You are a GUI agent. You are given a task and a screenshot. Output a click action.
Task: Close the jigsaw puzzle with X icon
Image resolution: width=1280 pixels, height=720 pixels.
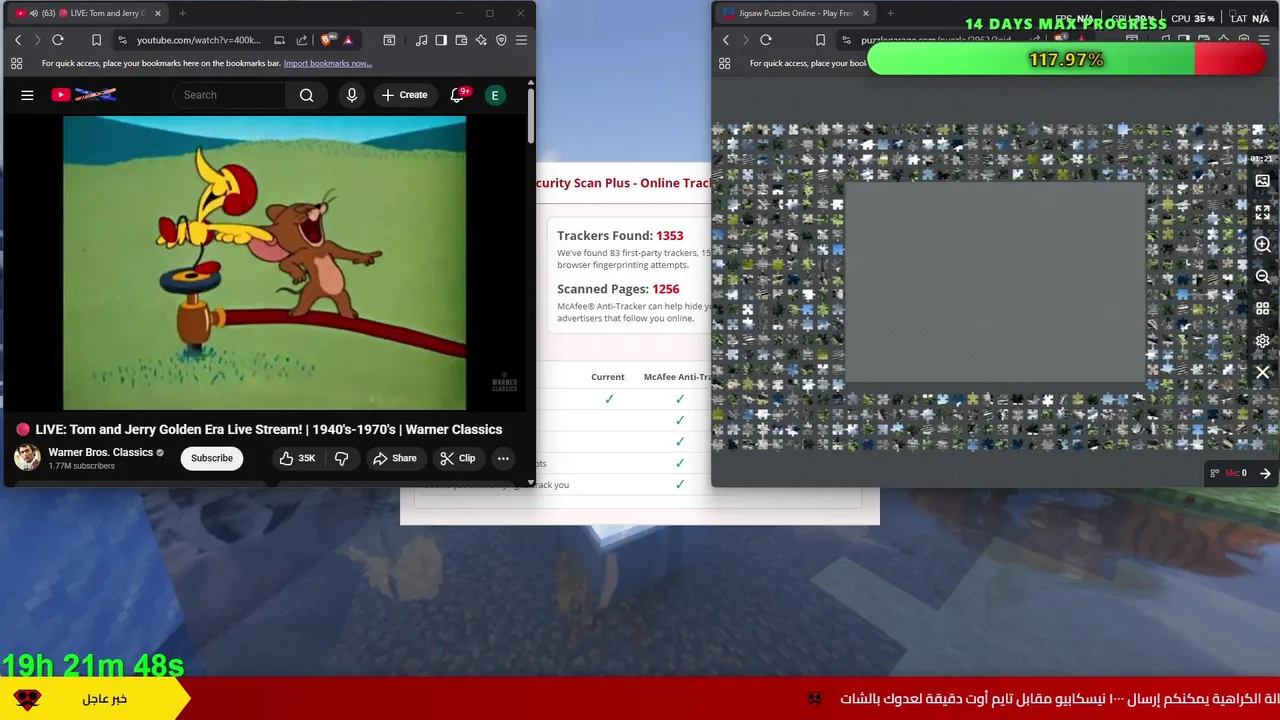(x=1263, y=373)
